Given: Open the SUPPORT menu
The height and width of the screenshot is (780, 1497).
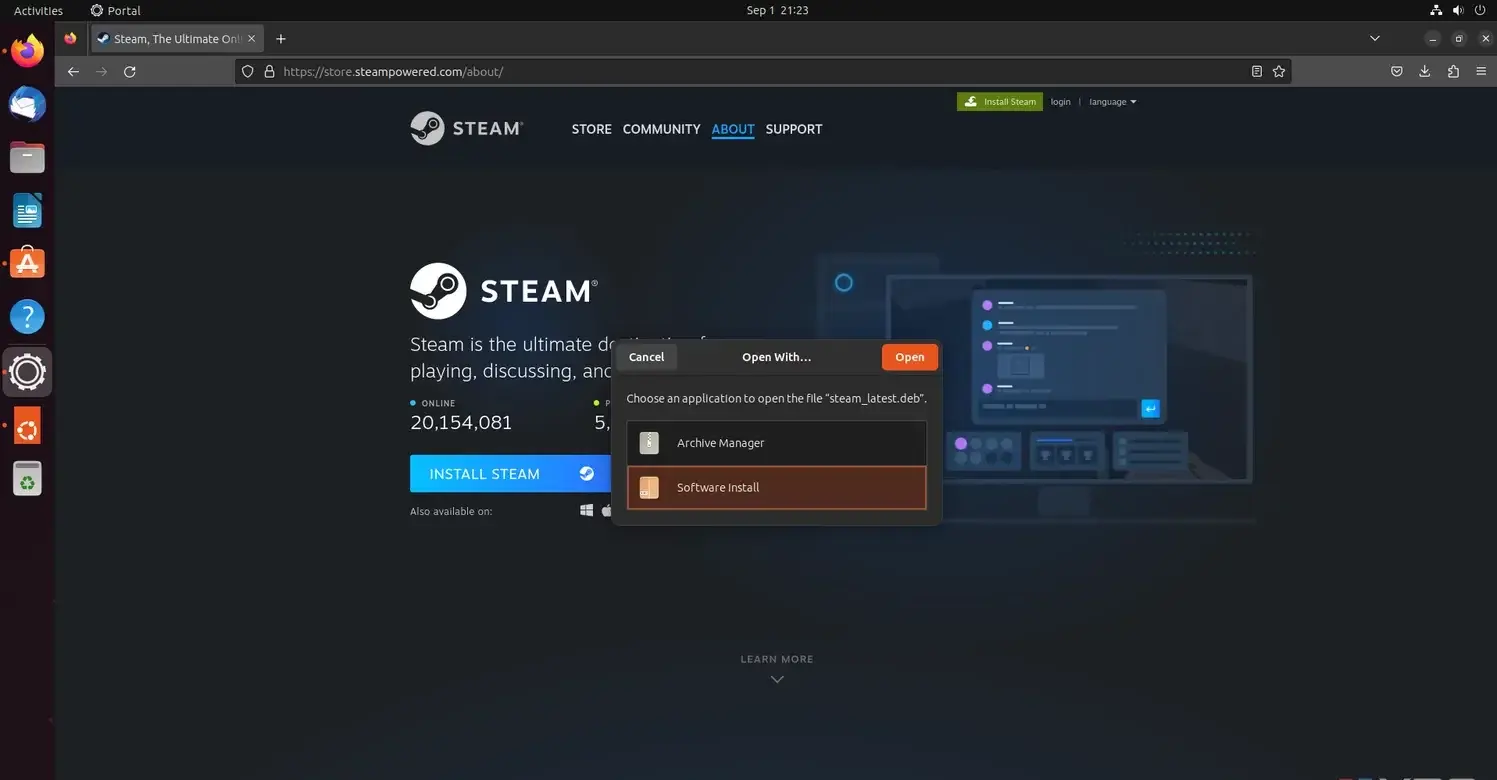Looking at the screenshot, I should (794, 129).
